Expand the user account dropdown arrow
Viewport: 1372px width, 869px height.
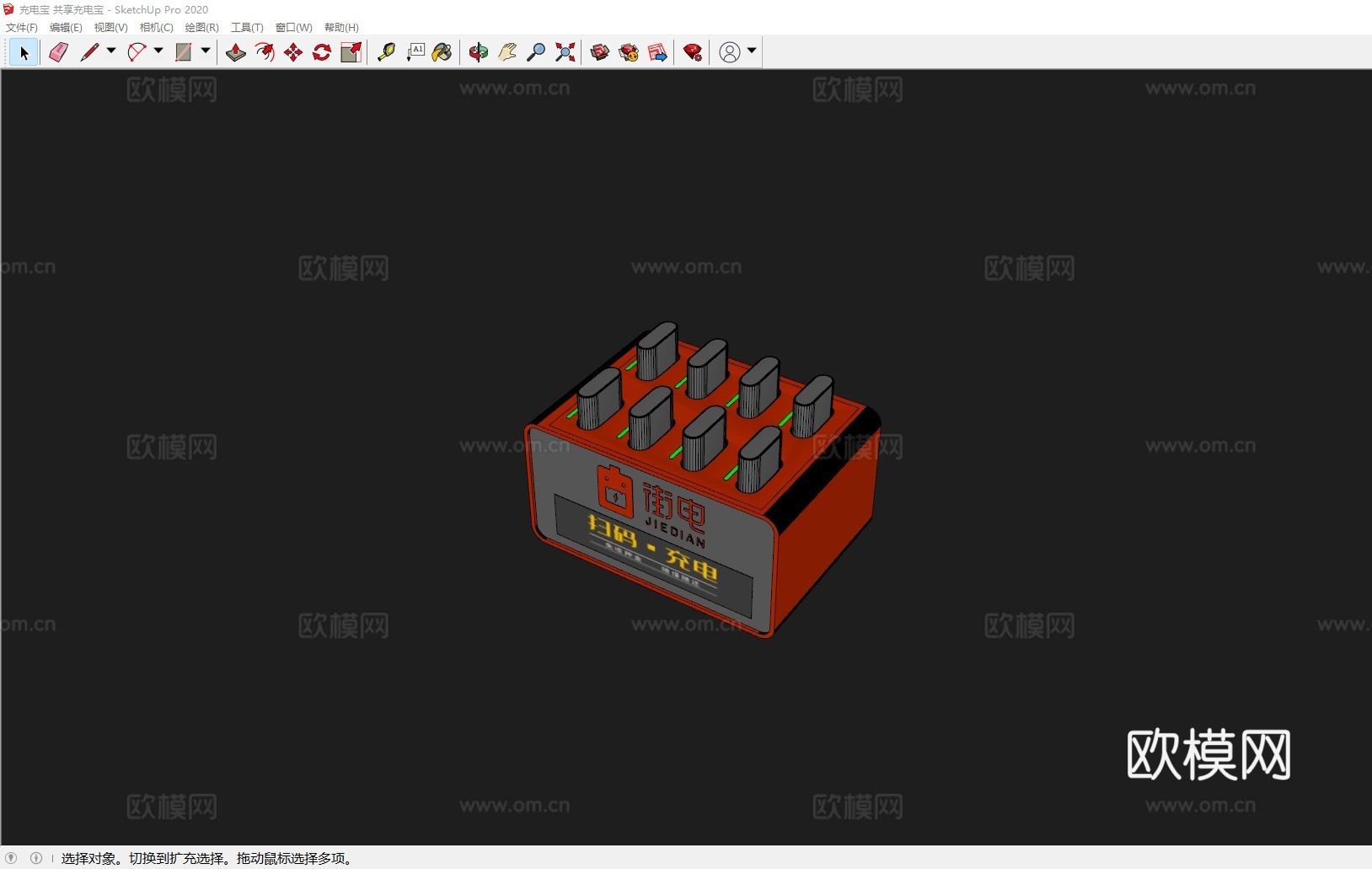(752, 51)
